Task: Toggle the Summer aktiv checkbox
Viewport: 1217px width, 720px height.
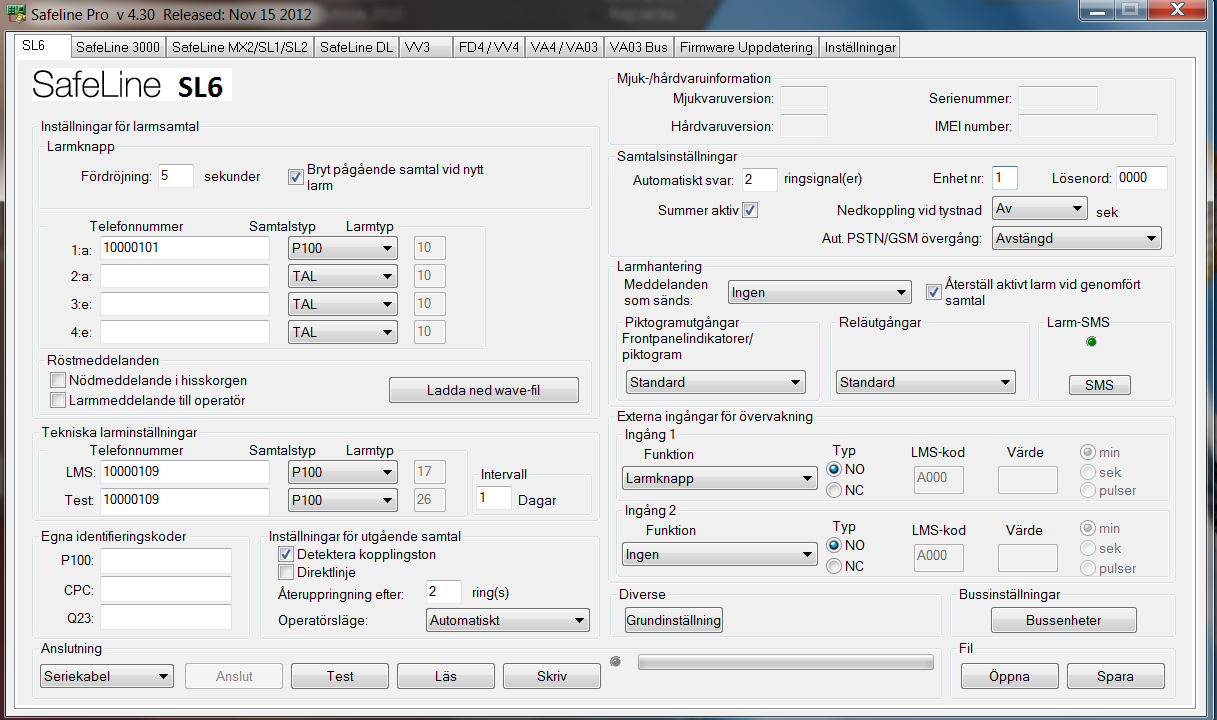Action: 750,211
